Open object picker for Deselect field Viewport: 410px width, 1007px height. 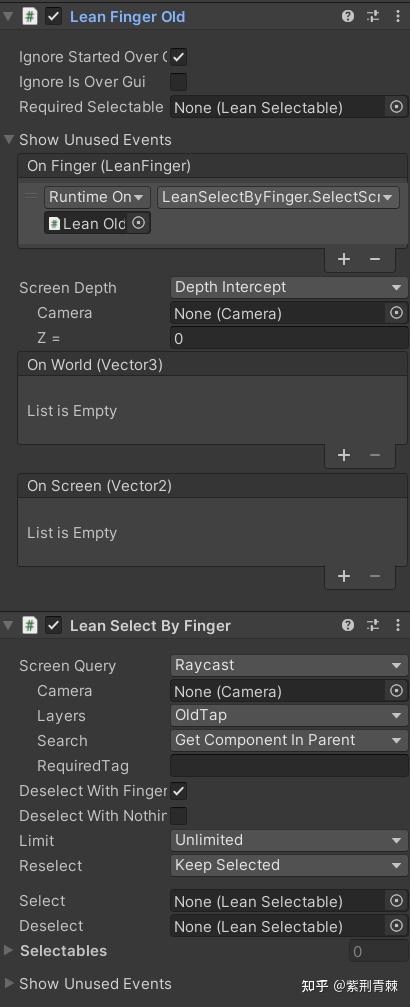[x=397, y=926]
